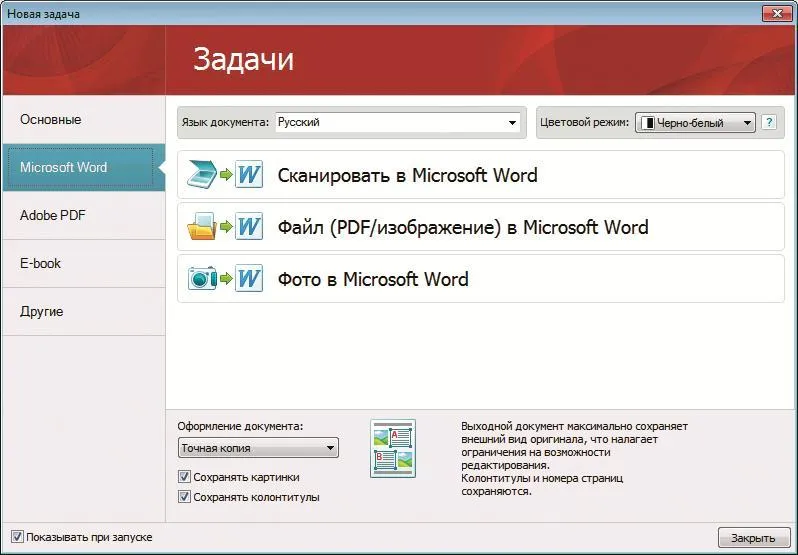Click the Word icon in the Сканировать row
The height and width of the screenshot is (555, 798).
click(249, 174)
